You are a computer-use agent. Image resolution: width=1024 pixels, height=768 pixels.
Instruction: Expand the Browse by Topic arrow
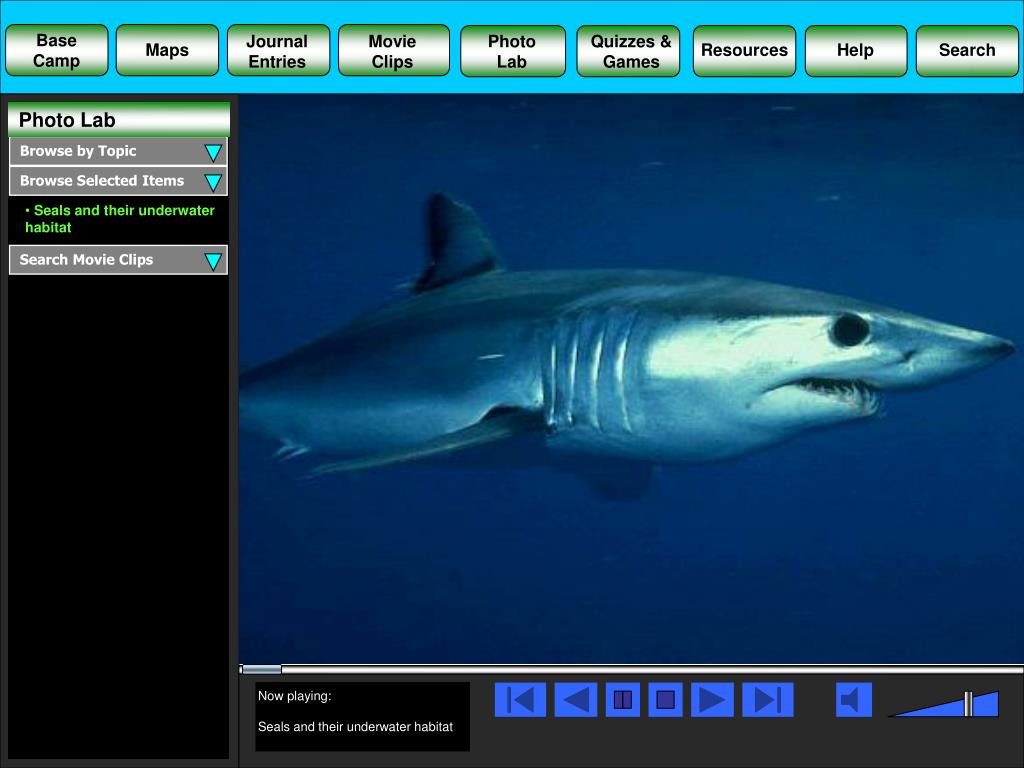[213, 153]
